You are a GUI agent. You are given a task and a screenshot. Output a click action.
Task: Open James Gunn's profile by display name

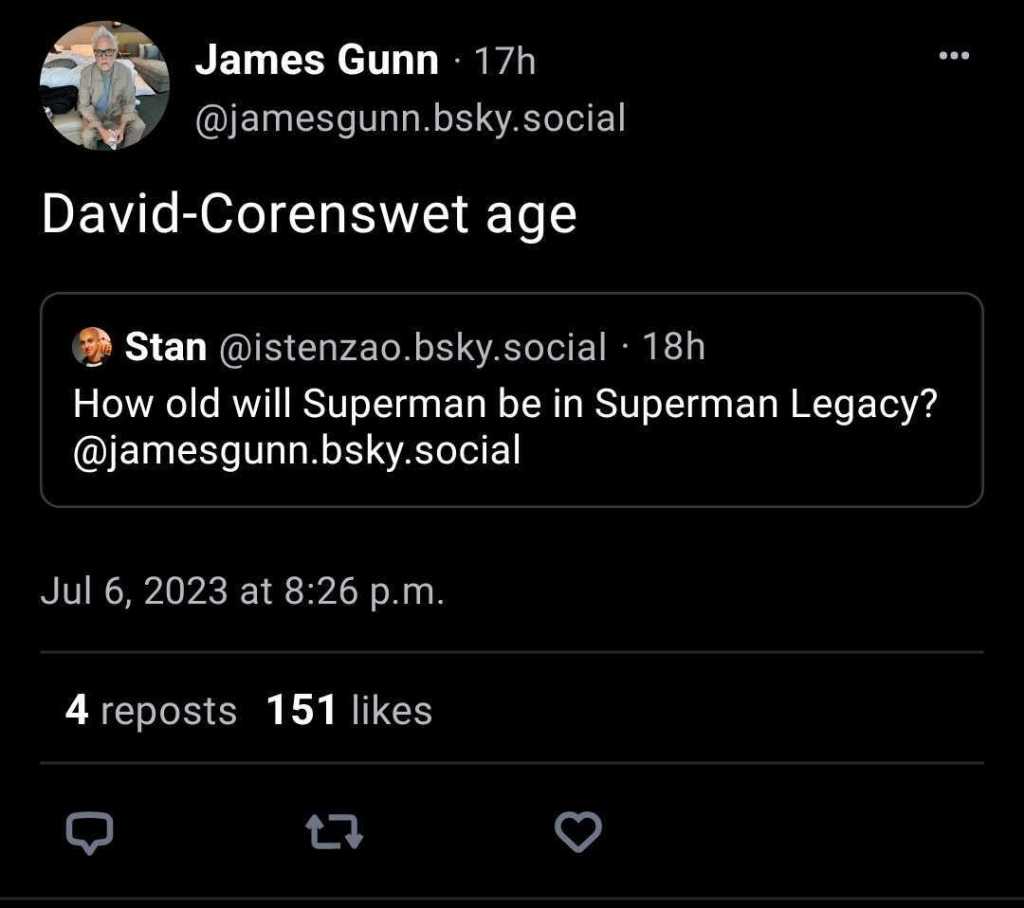point(316,61)
